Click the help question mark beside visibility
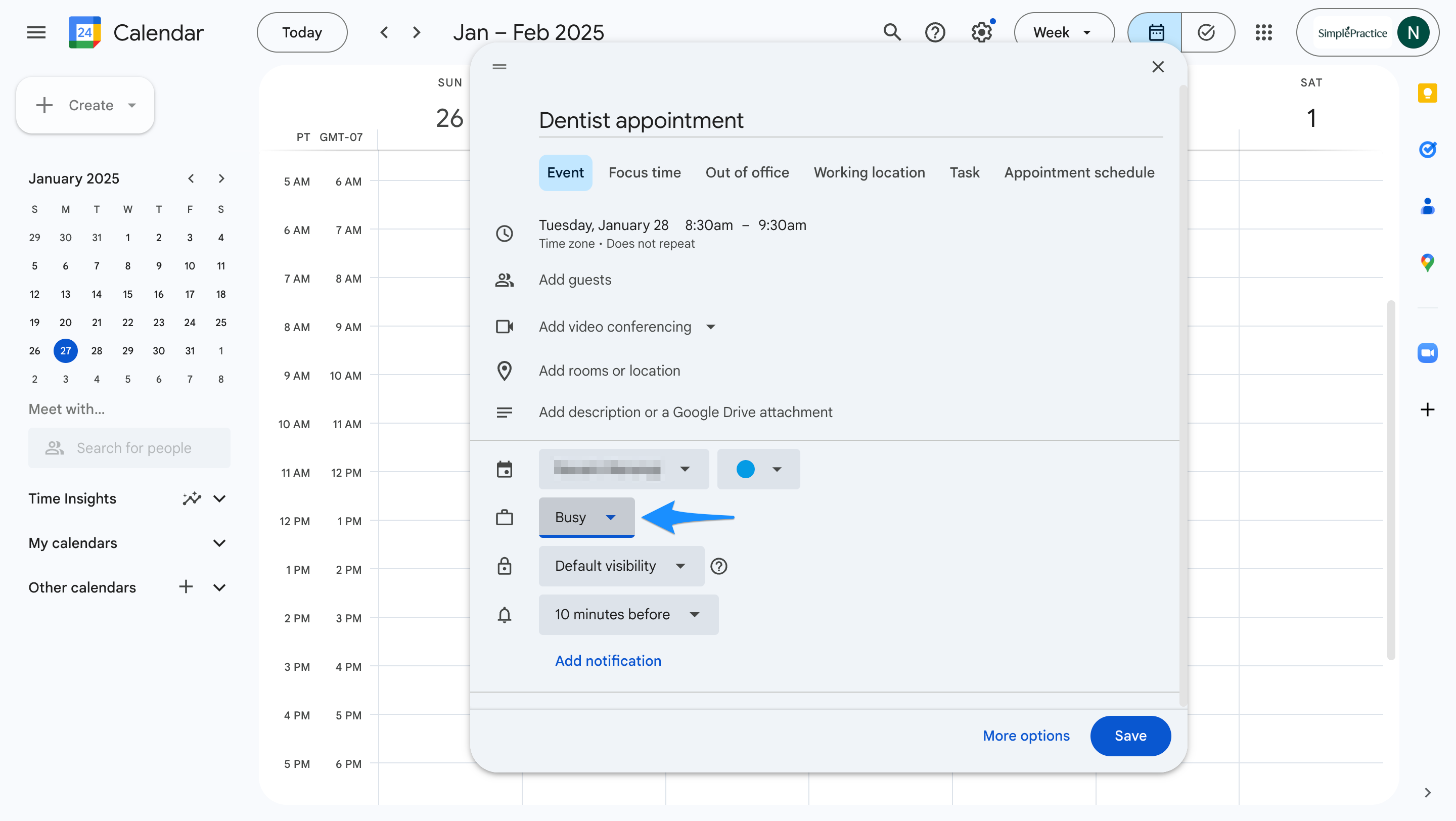This screenshot has width=1456, height=821. [x=718, y=566]
